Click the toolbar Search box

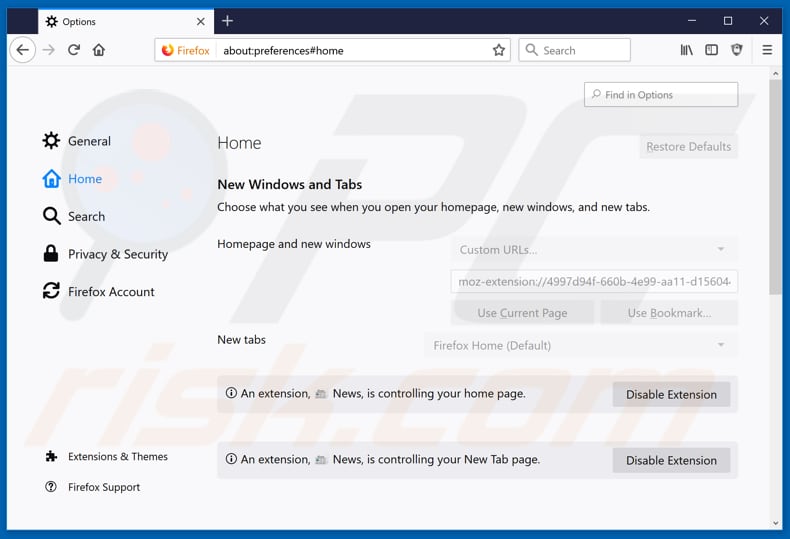point(574,50)
